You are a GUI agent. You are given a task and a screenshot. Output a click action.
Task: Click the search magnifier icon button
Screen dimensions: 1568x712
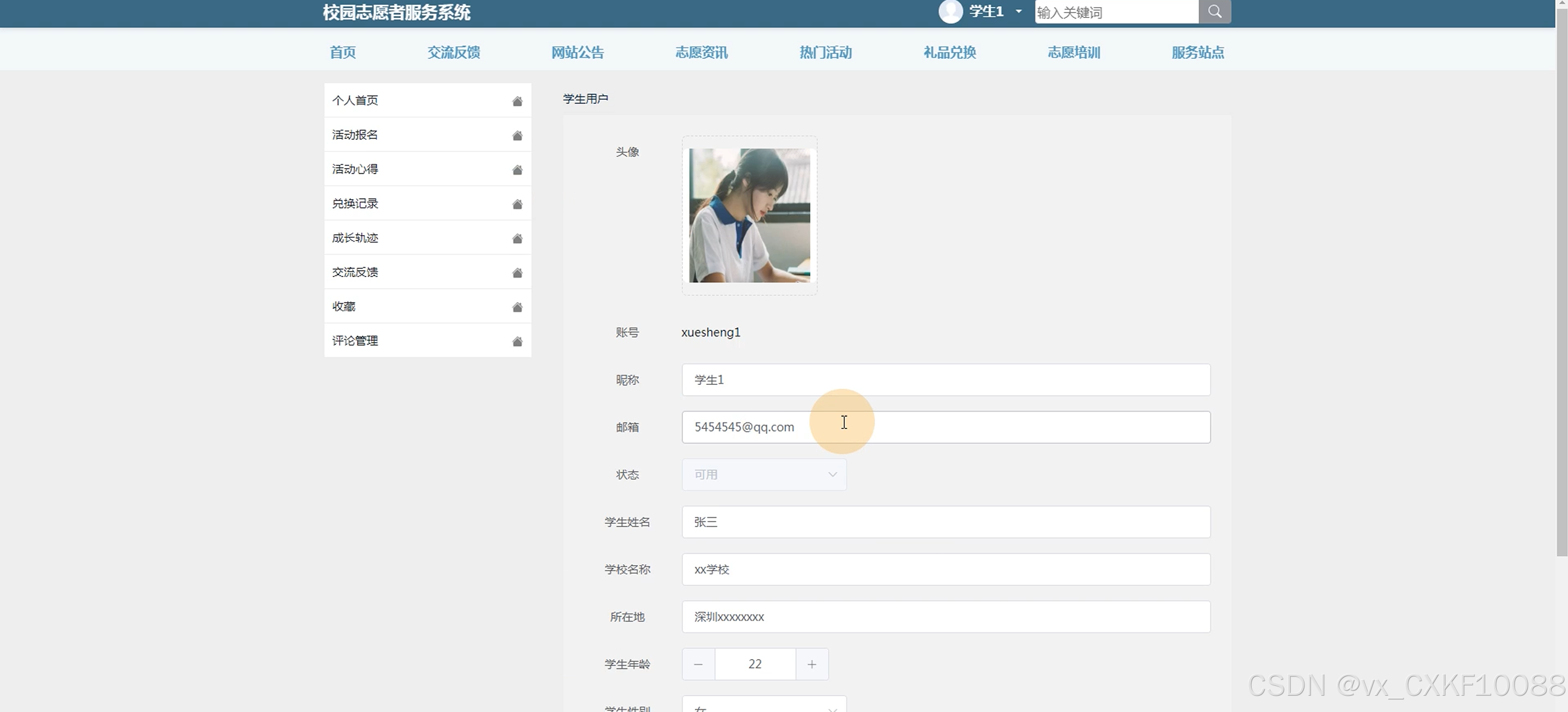[x=1215, y=11]
